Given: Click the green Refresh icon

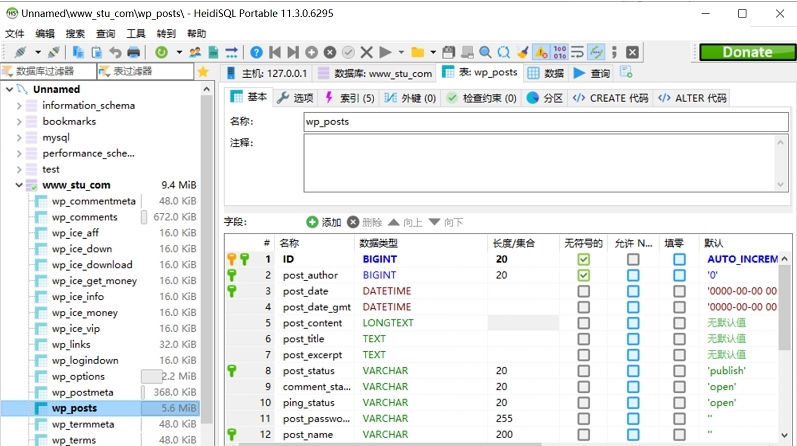Looking at the screenshot, I should pos(162,52).
